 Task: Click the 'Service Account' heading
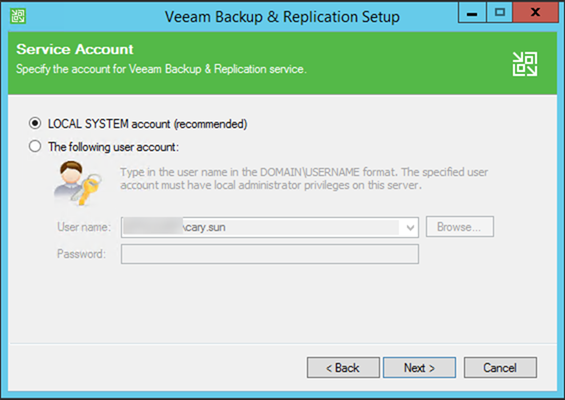click(x=75, y=49)
